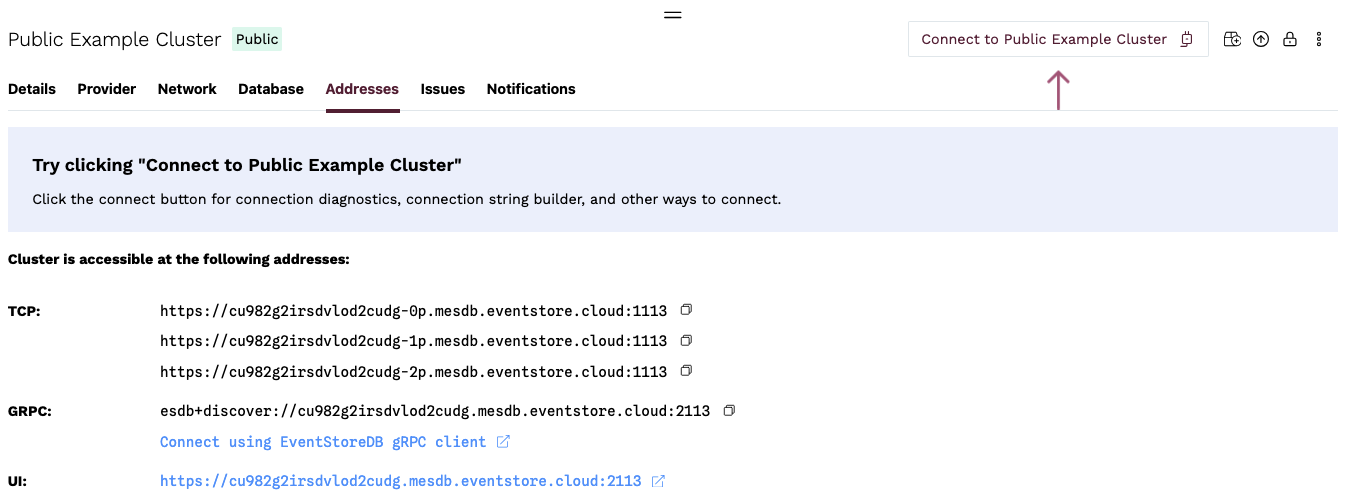Image resolution: width=1346 pixels, height=503 pixels.
Task: Switch to the Provider tab
Action: click(x=106, y=89)
